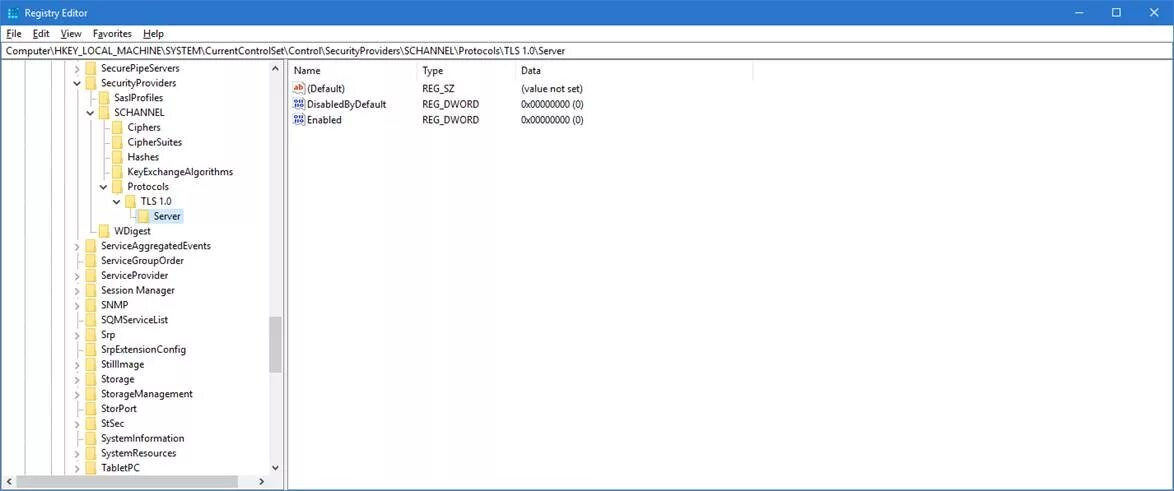This screenshot has height=491, width=1174.
Task: Select the Srp folder icon
Action: click(x=91, y=335)
